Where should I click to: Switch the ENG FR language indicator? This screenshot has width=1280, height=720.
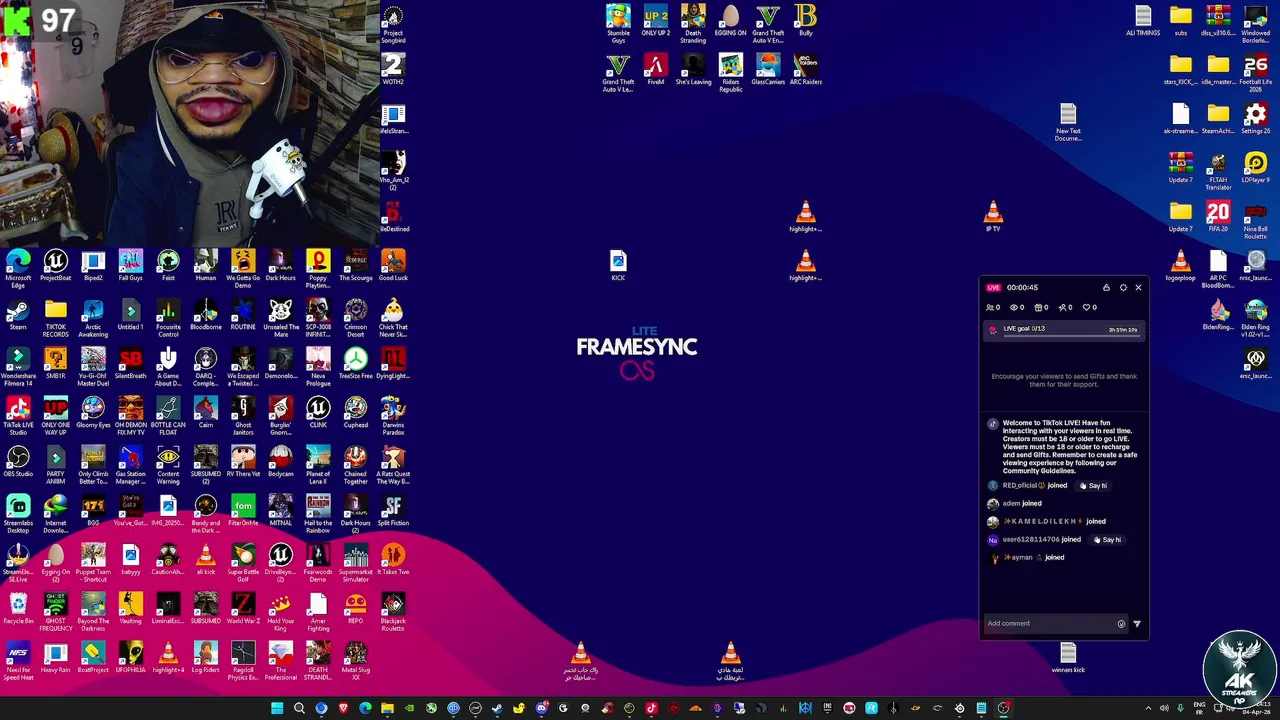click(1199, 709)
